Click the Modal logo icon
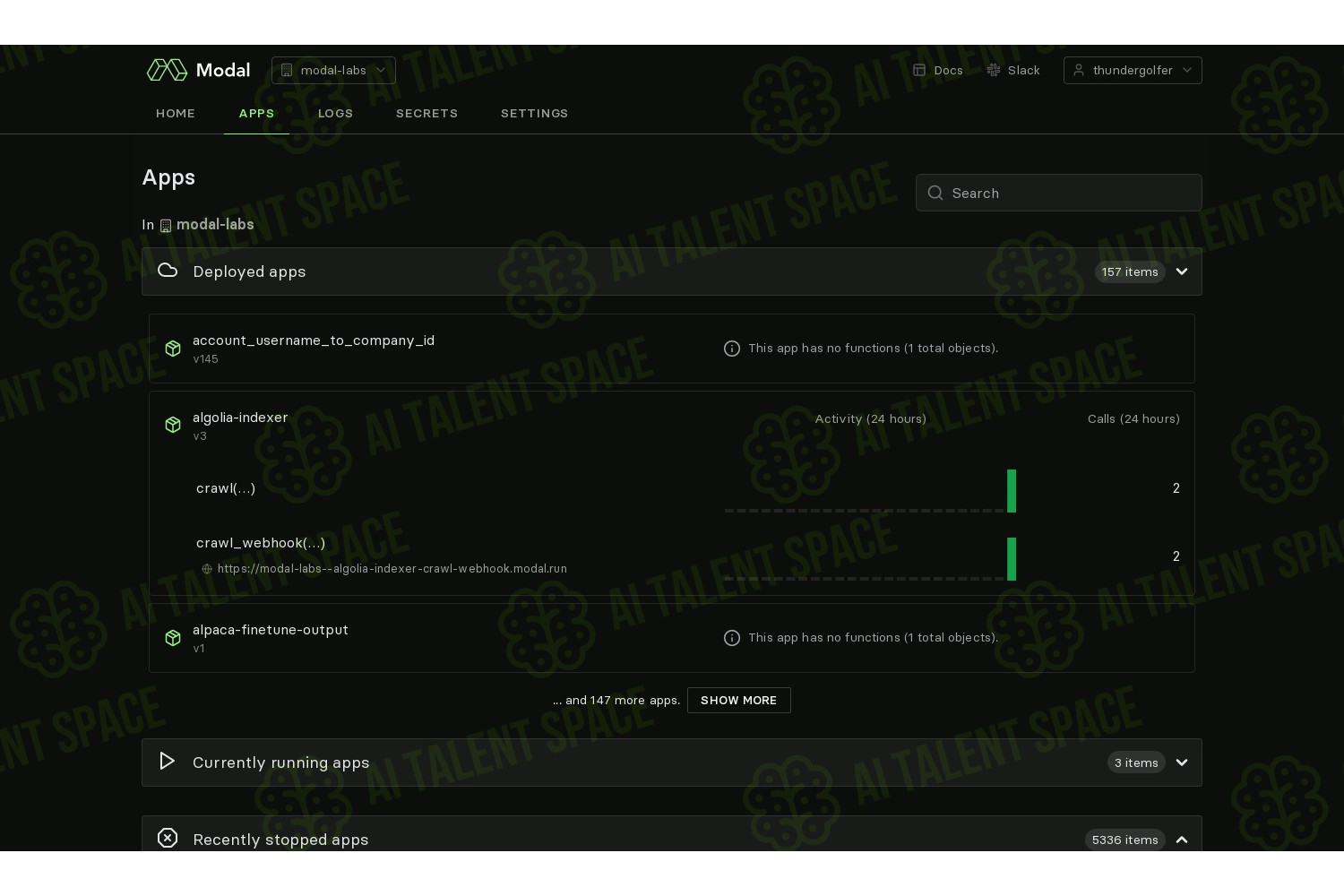The height and width of the screenshot is (896, 1344). click(167, 70)
